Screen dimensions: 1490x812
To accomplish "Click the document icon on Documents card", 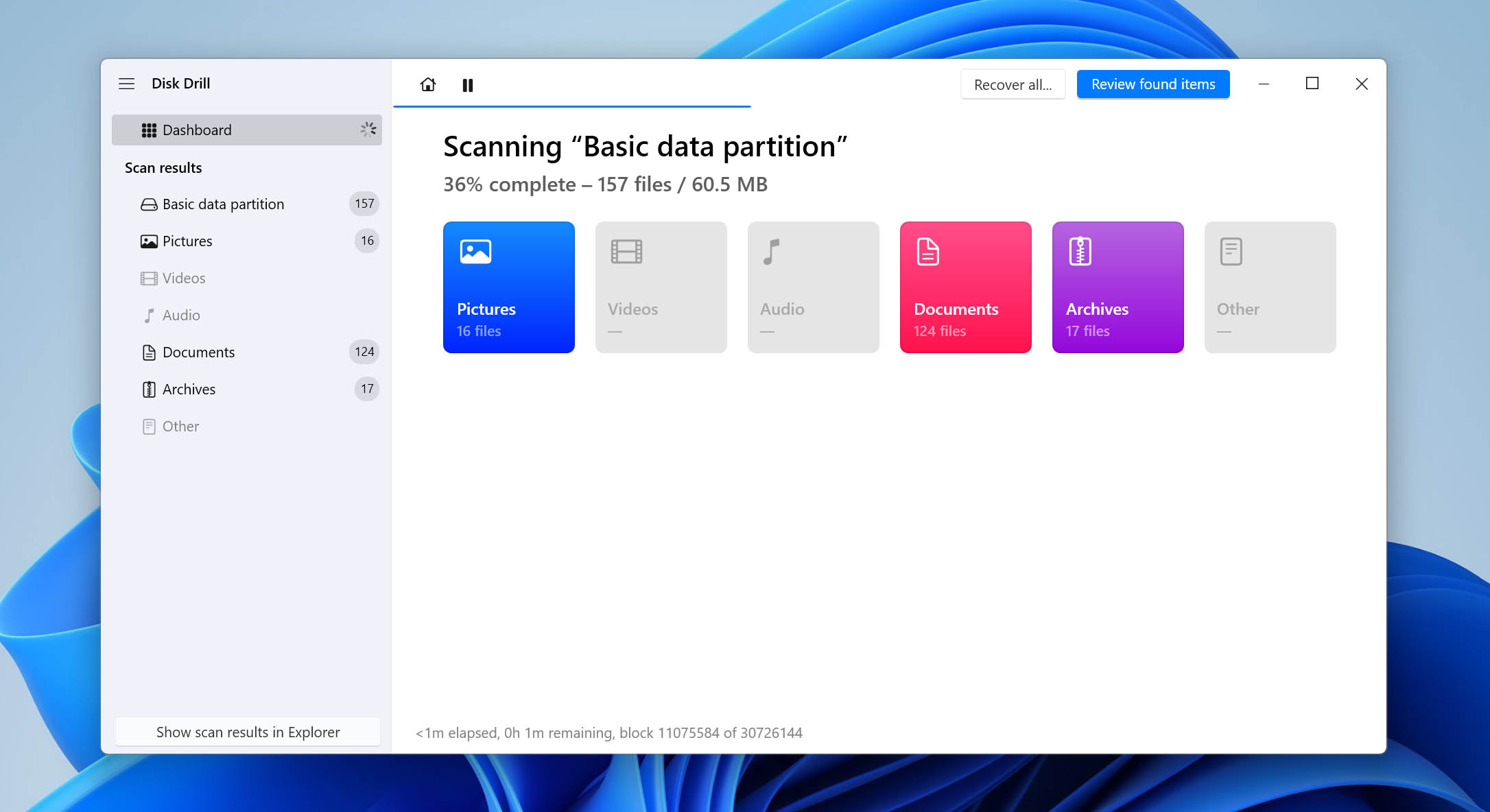I will pyautogui.click(x=928, y=252).
